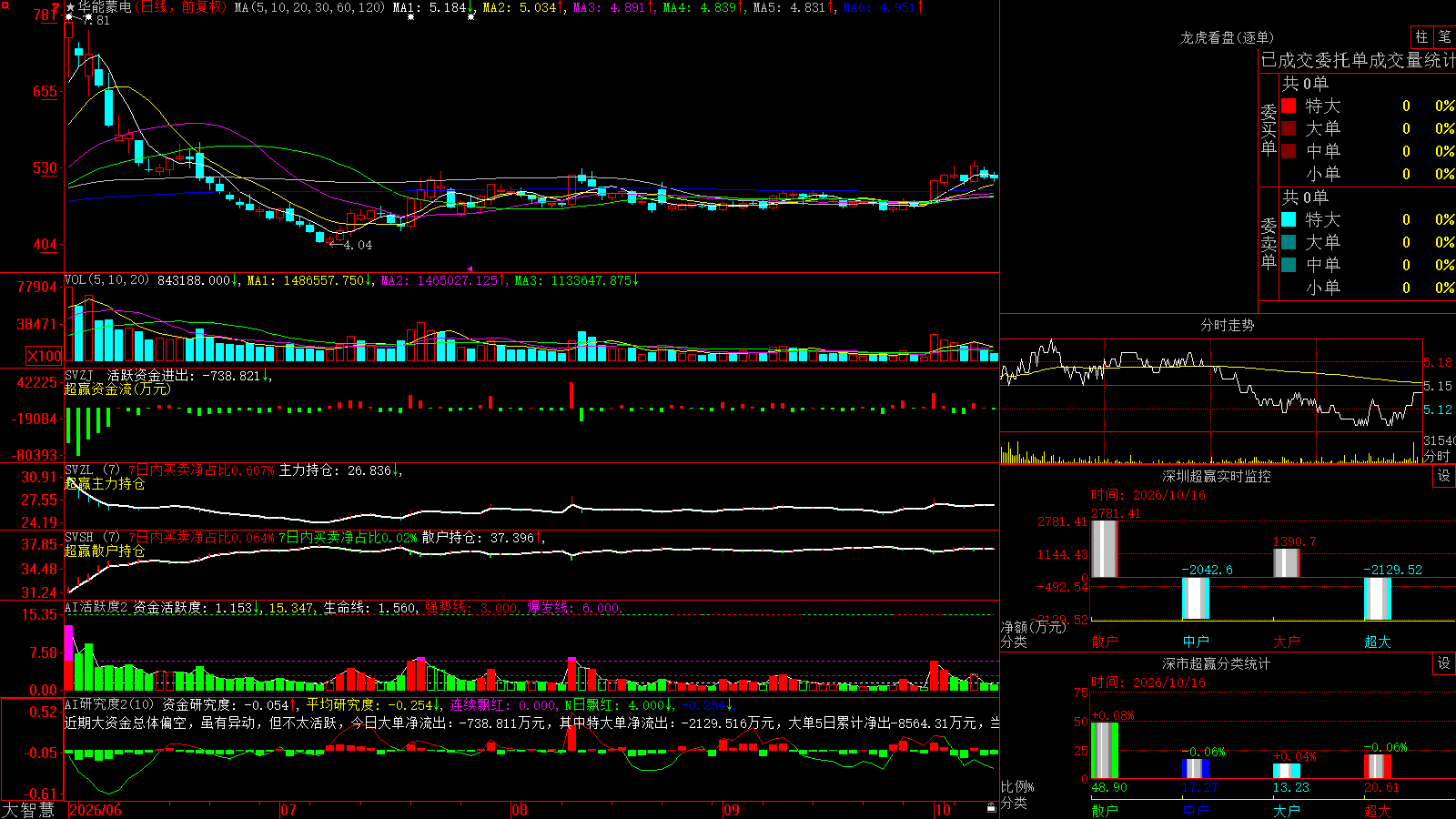Screen dimensions: 1456x819
Task: Click the 大智慧 label at bottom-left
Action: tap(28, 810)
